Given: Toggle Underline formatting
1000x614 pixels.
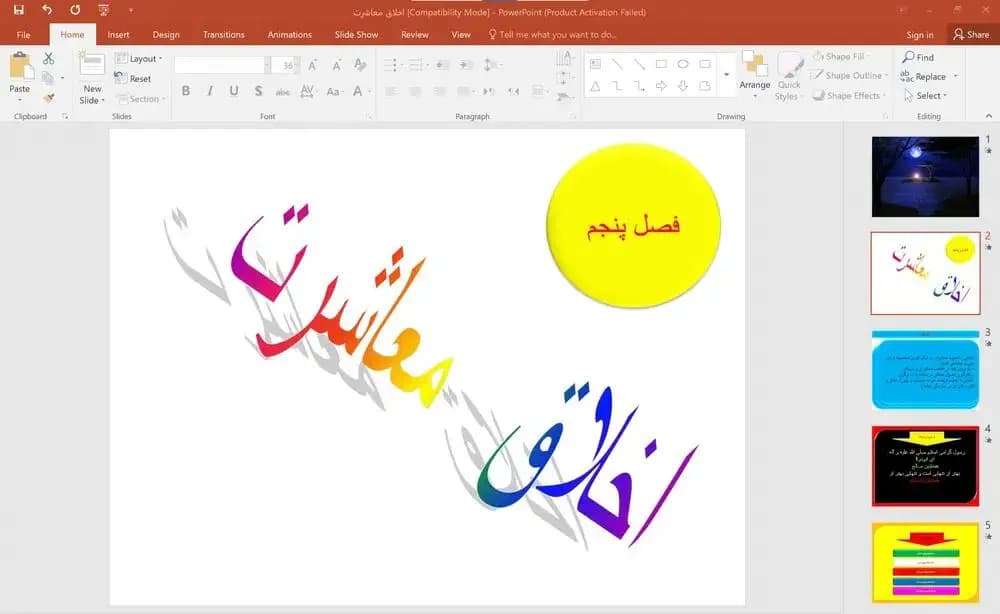Looking at the screenshot, I should click(x=234, y=91).
